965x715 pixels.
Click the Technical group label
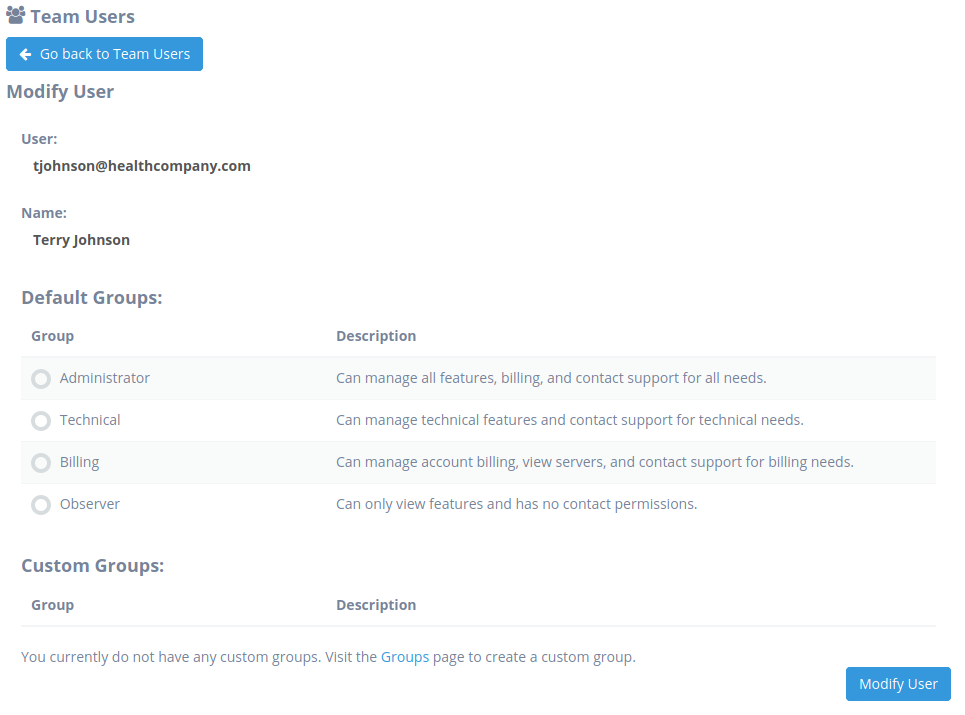click(x=90, y=420)
